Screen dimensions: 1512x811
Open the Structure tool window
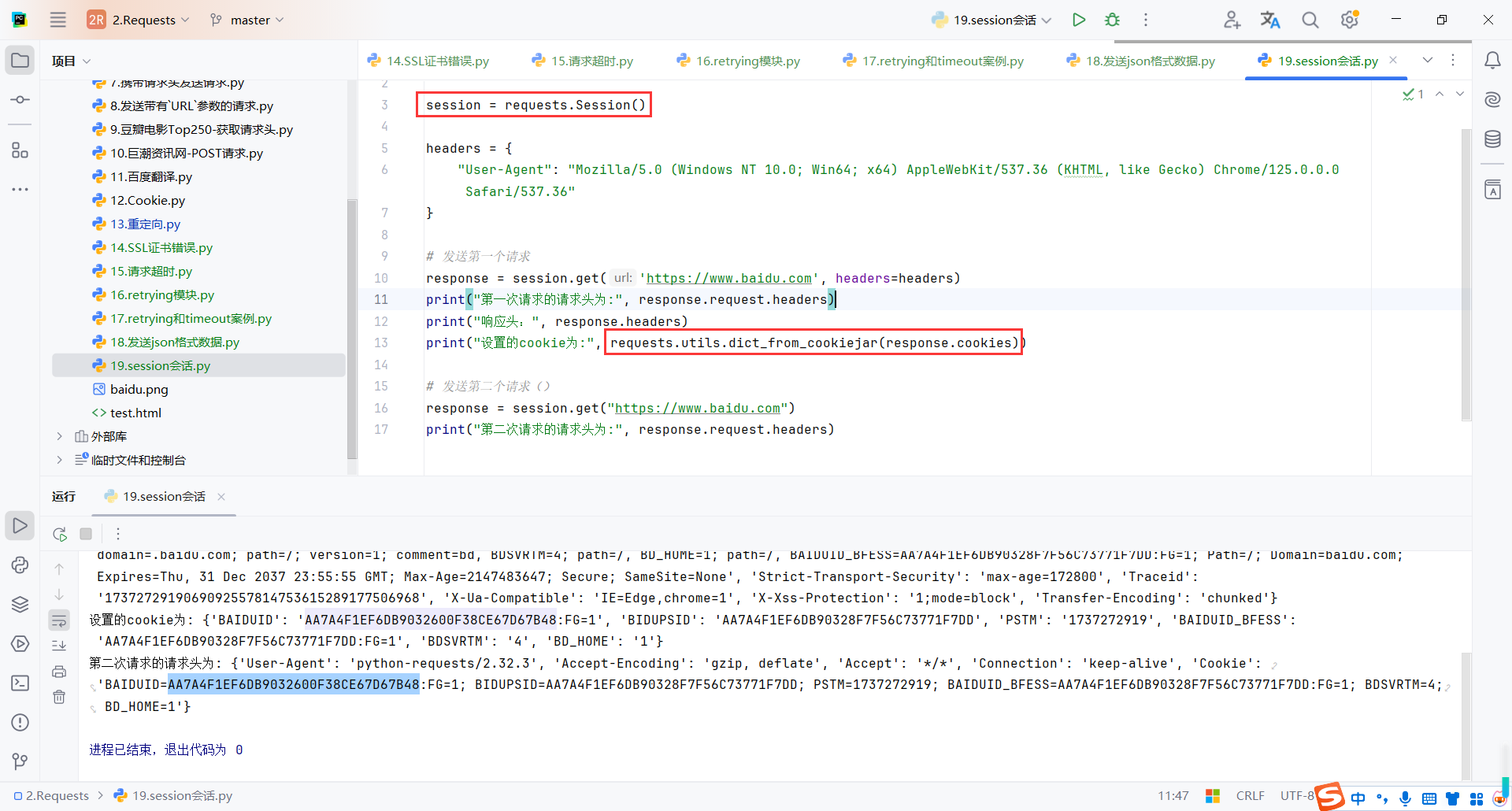click(20, 150)
